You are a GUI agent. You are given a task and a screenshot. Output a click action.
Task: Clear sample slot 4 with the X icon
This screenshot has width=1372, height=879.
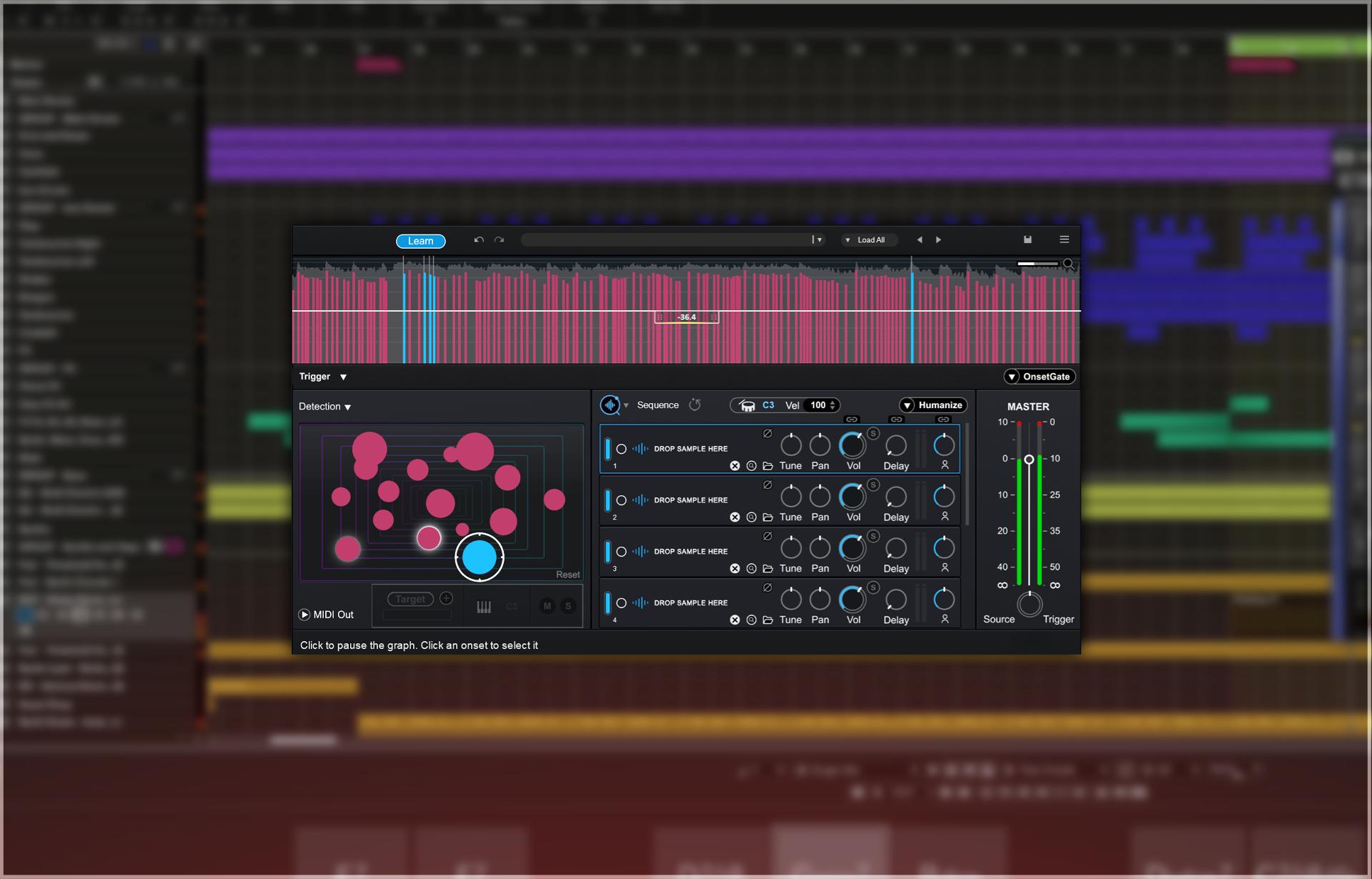pos(735,620)
